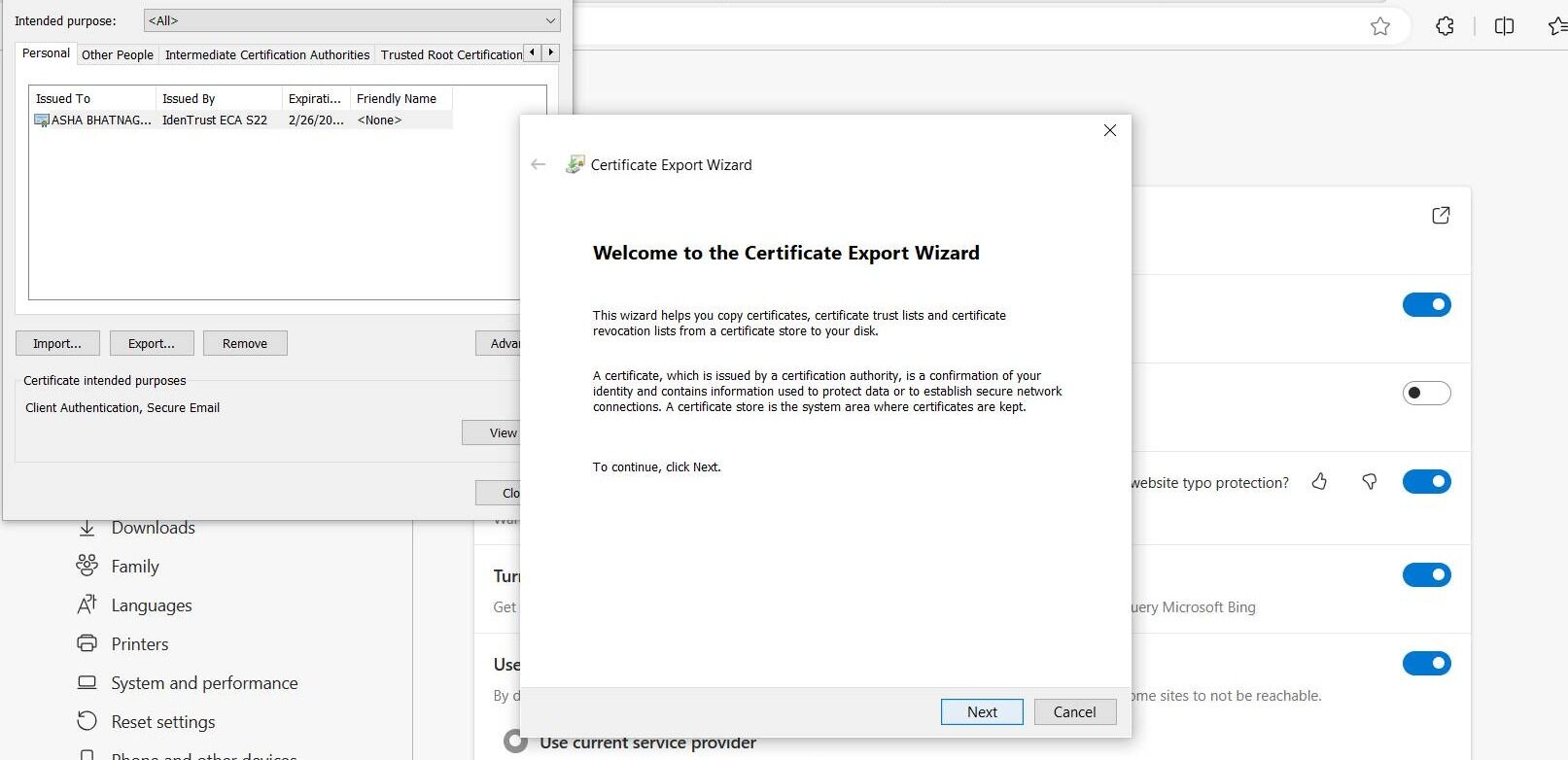Click the favorites star icon in address bar
The image size is (1568, 760).
tap(1380, 26)
